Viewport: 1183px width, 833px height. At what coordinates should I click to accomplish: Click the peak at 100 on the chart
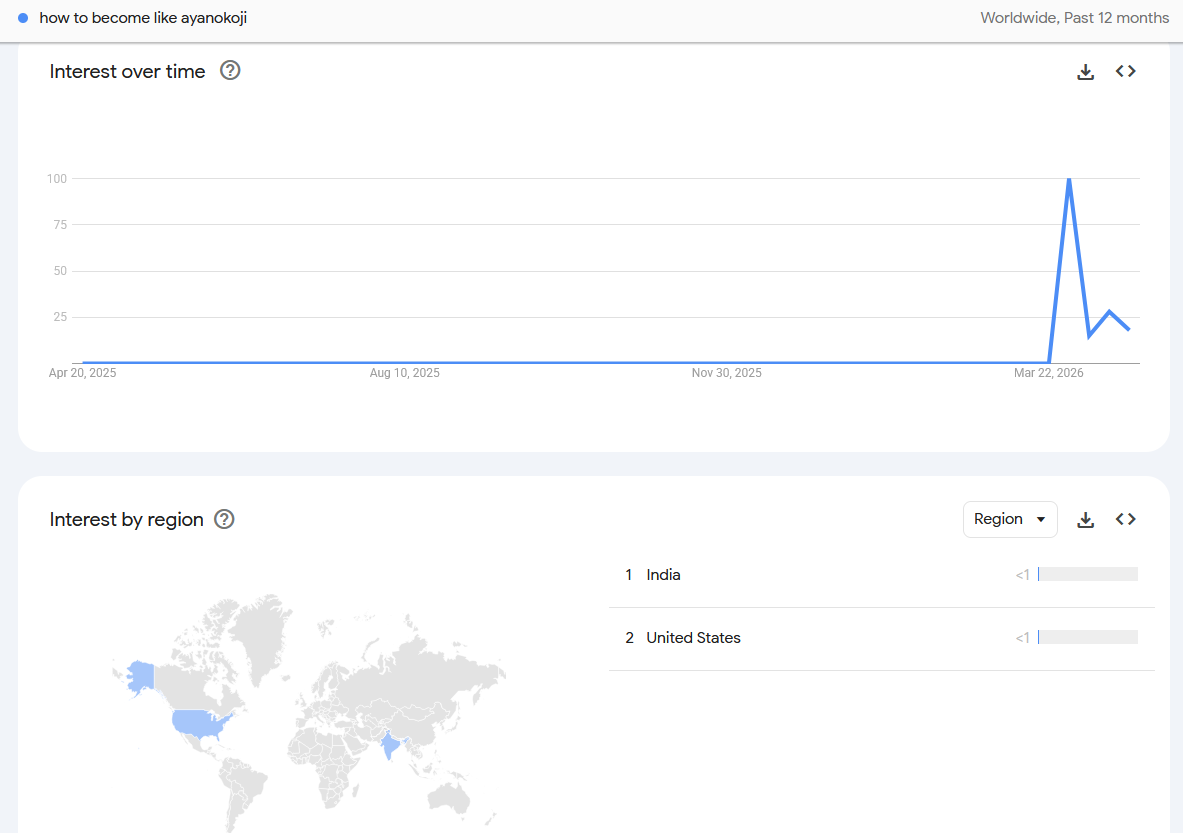[1069, 180]
